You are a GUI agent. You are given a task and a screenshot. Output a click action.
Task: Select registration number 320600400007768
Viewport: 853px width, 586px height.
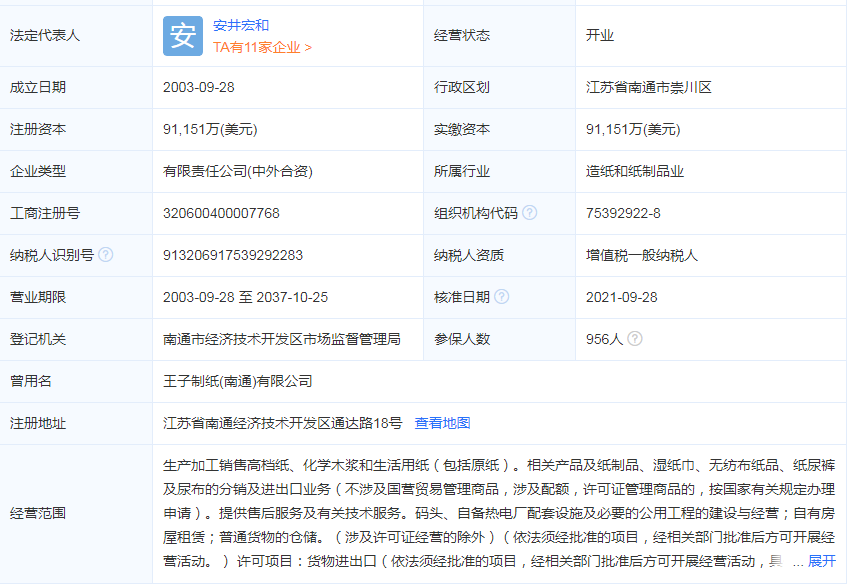click(x=221, y=213)
